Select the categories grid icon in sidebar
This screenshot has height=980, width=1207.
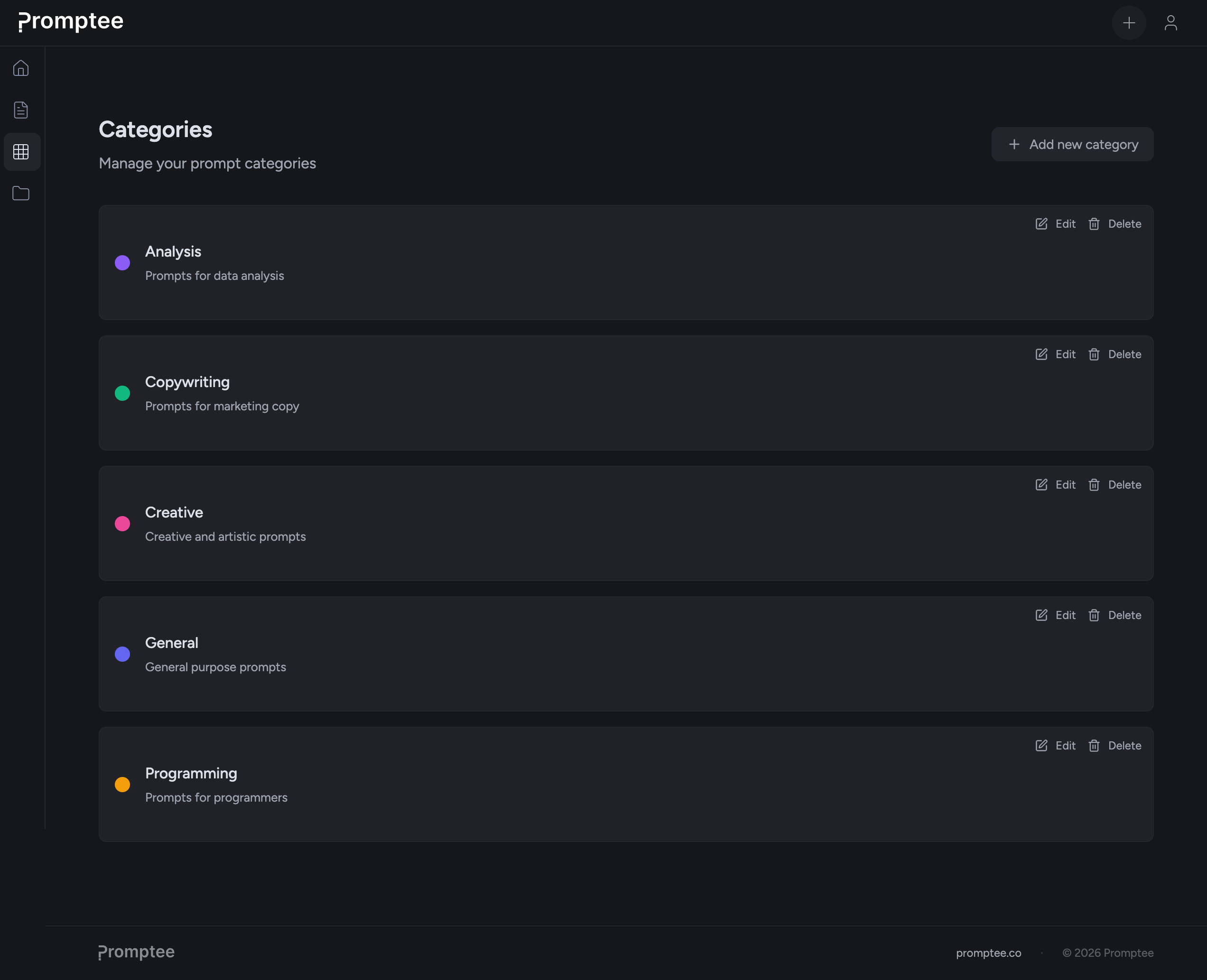coord(21,152)
